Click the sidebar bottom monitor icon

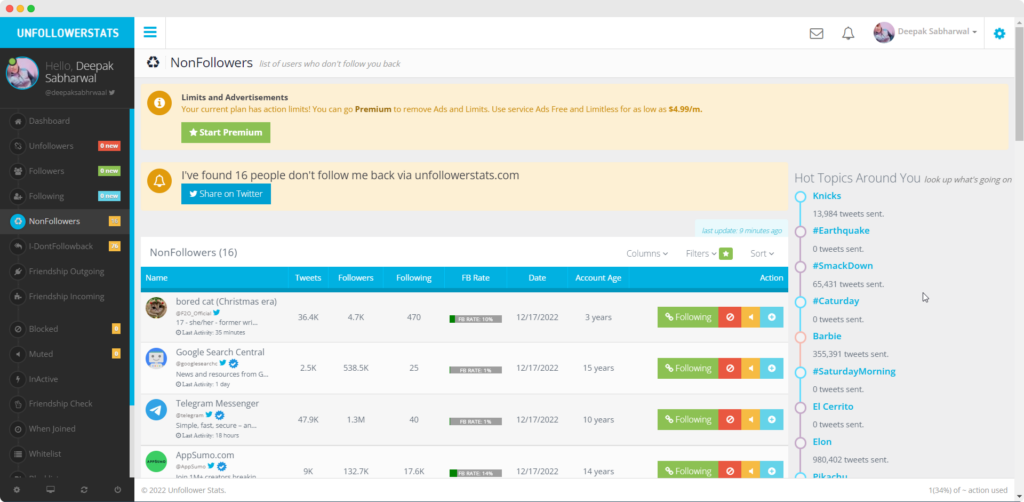click(50, 490)
